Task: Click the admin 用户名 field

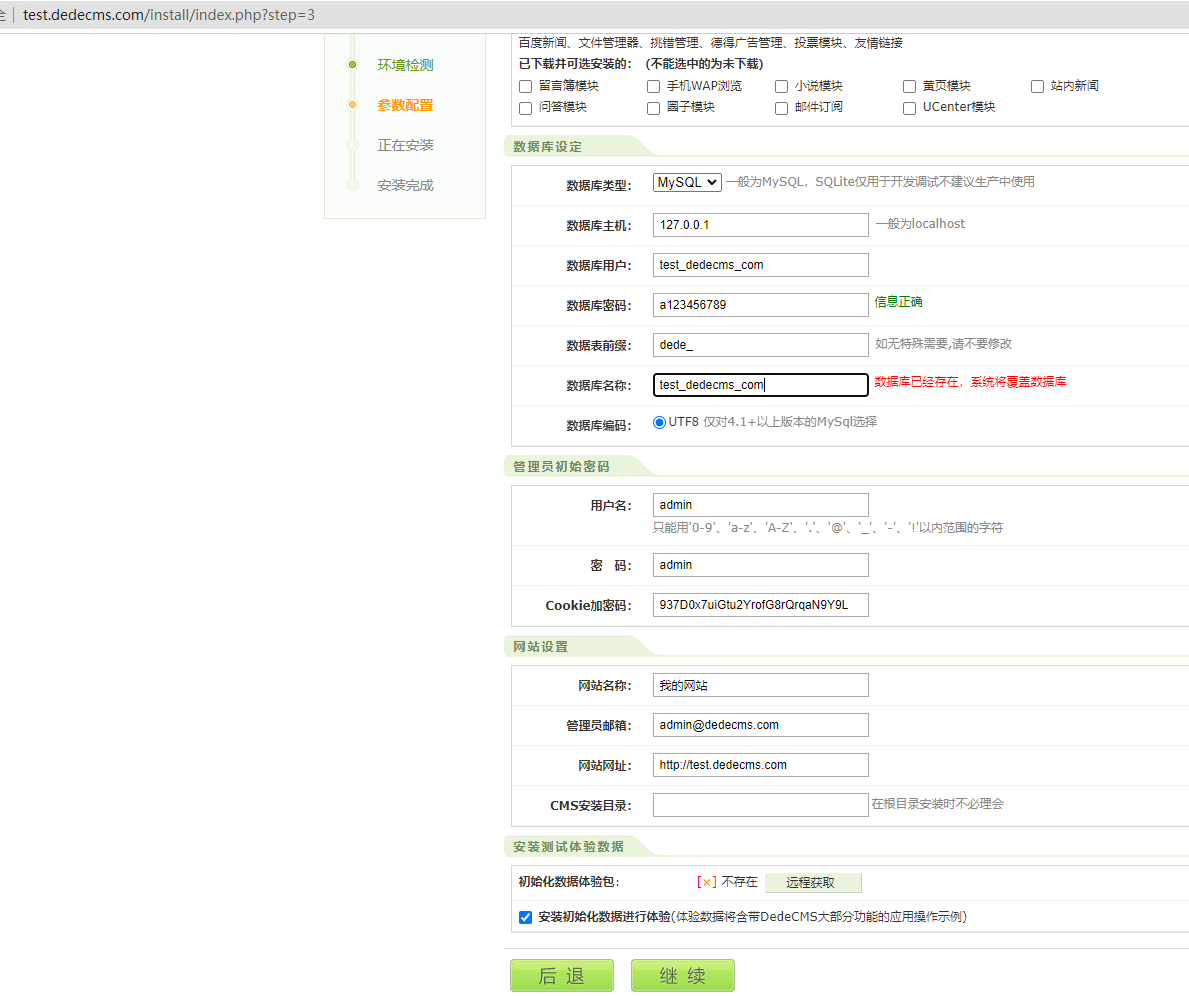Action: pos(761,505)
